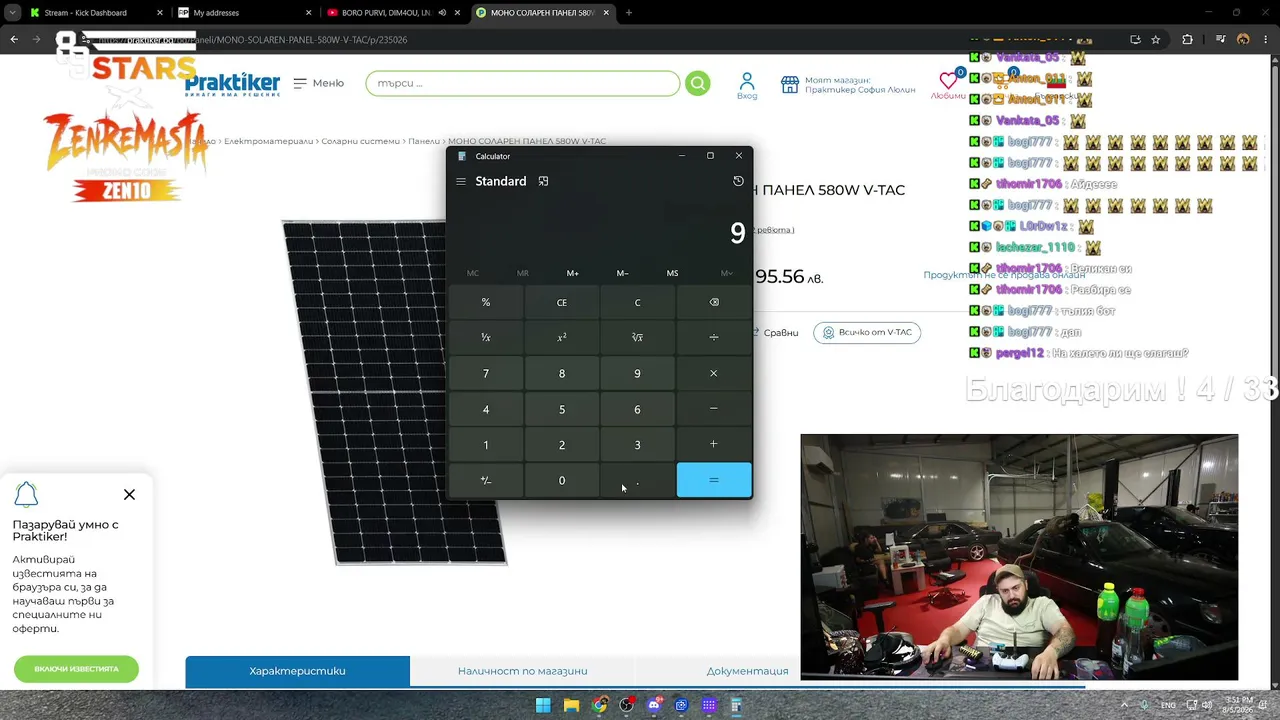Click the digit 5 key
Image resolution: width=1280 pixels, height=720 pixels.
[562, 409]
